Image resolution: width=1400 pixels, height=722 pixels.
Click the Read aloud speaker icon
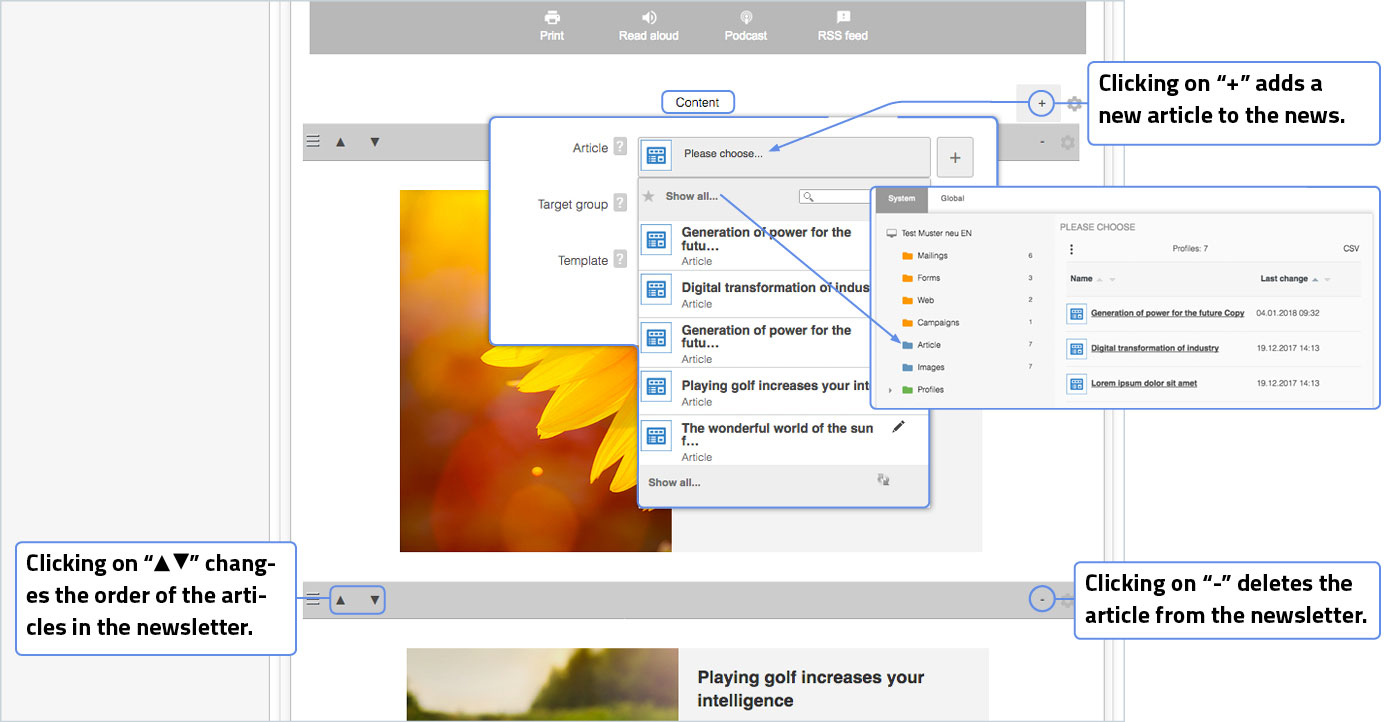[x=648, y=18]
